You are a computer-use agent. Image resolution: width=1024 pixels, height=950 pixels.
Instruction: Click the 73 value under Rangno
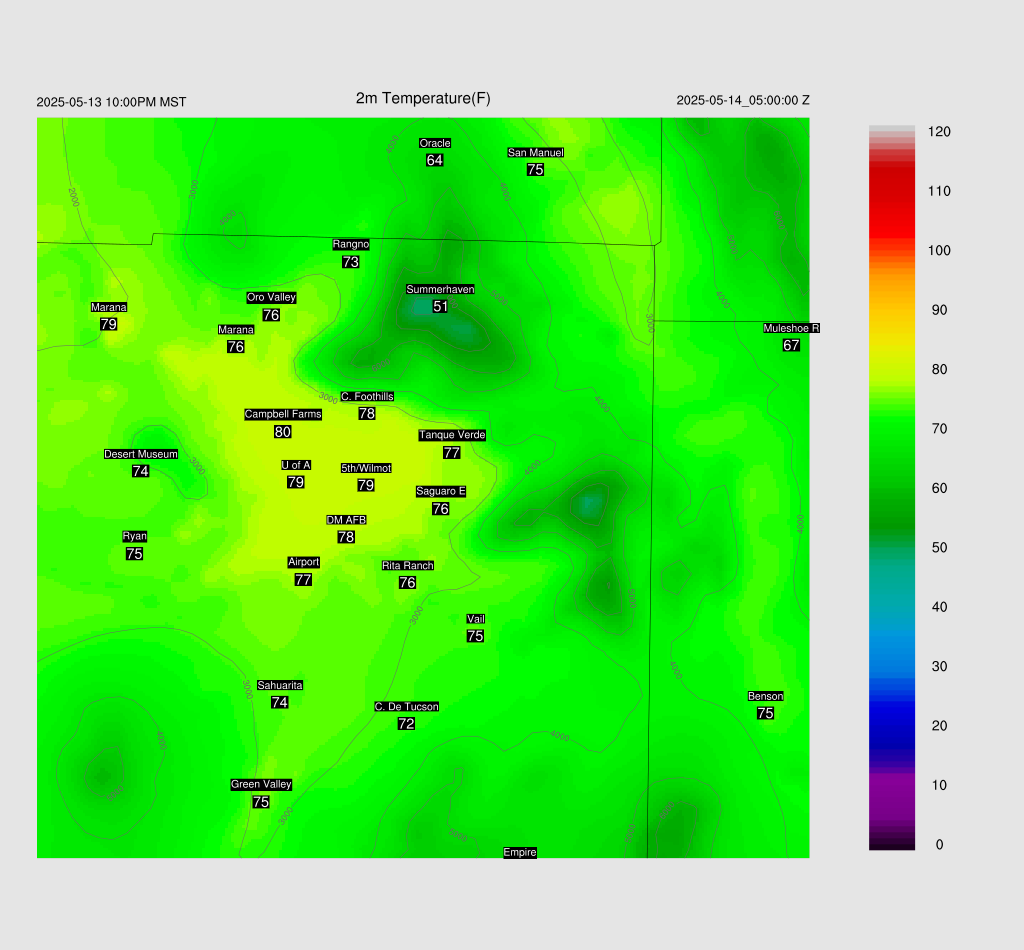[x=350, y=262]
